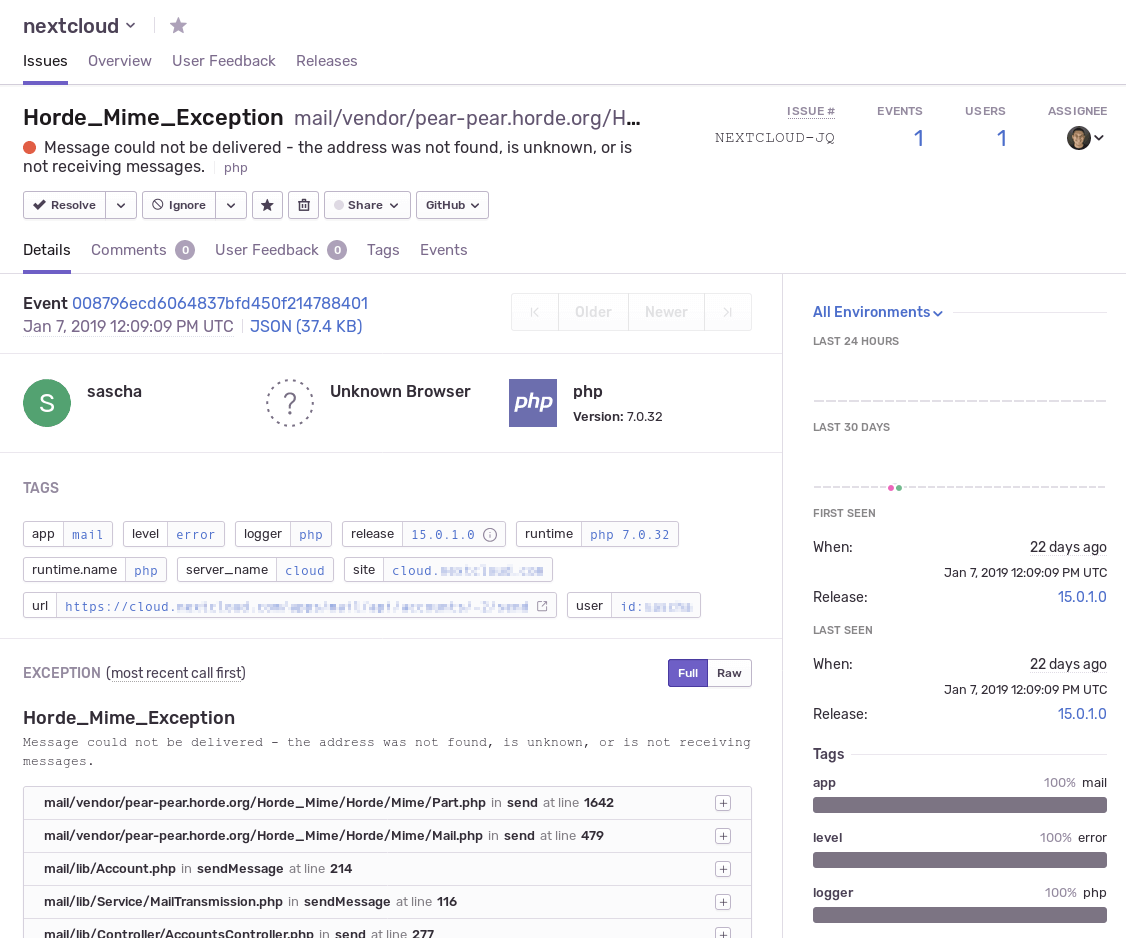This screenshot has height=938, width=1126.
Task: Open the Resolve options dropdown arrow
Action: [x=121, y=205]
